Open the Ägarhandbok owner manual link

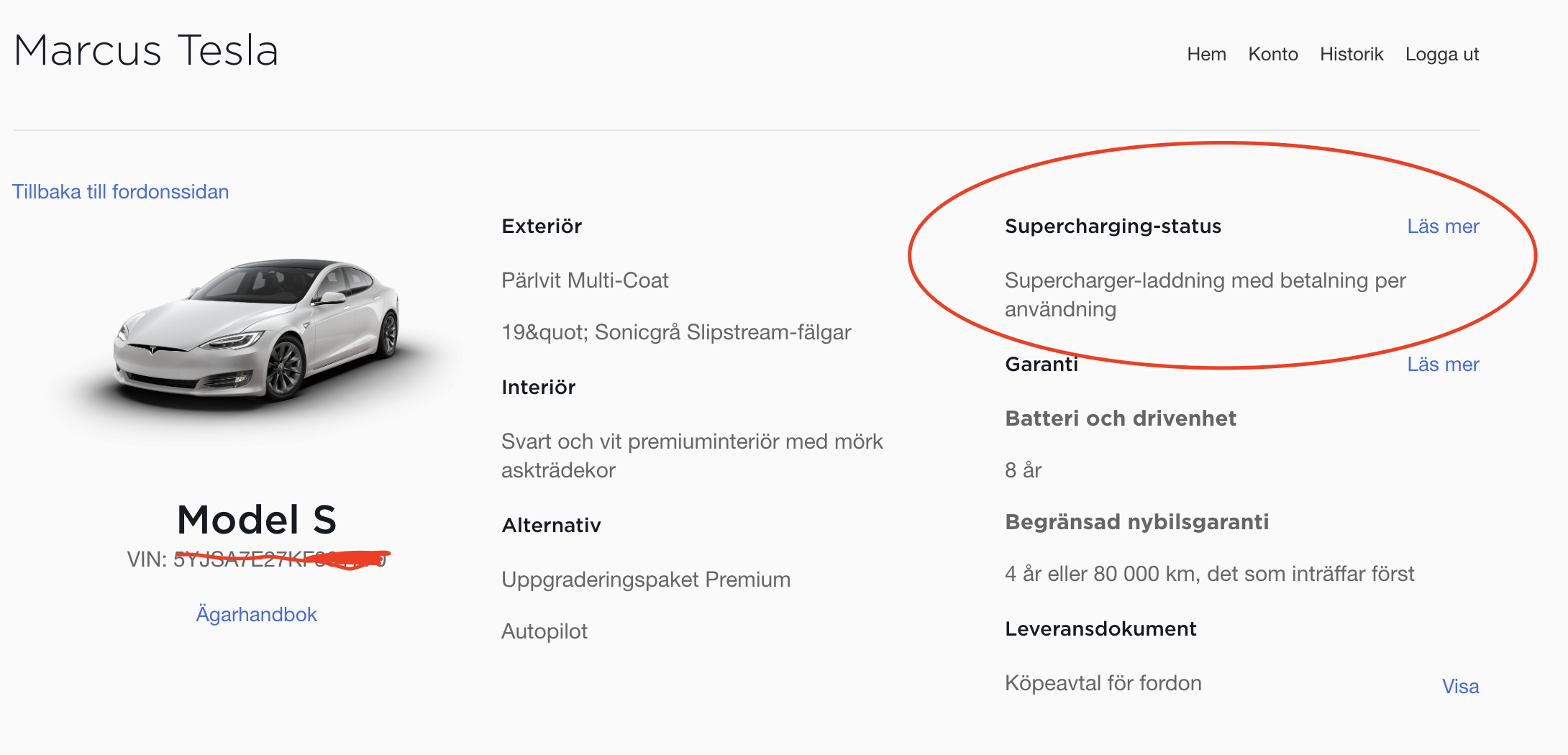point(256,615)
